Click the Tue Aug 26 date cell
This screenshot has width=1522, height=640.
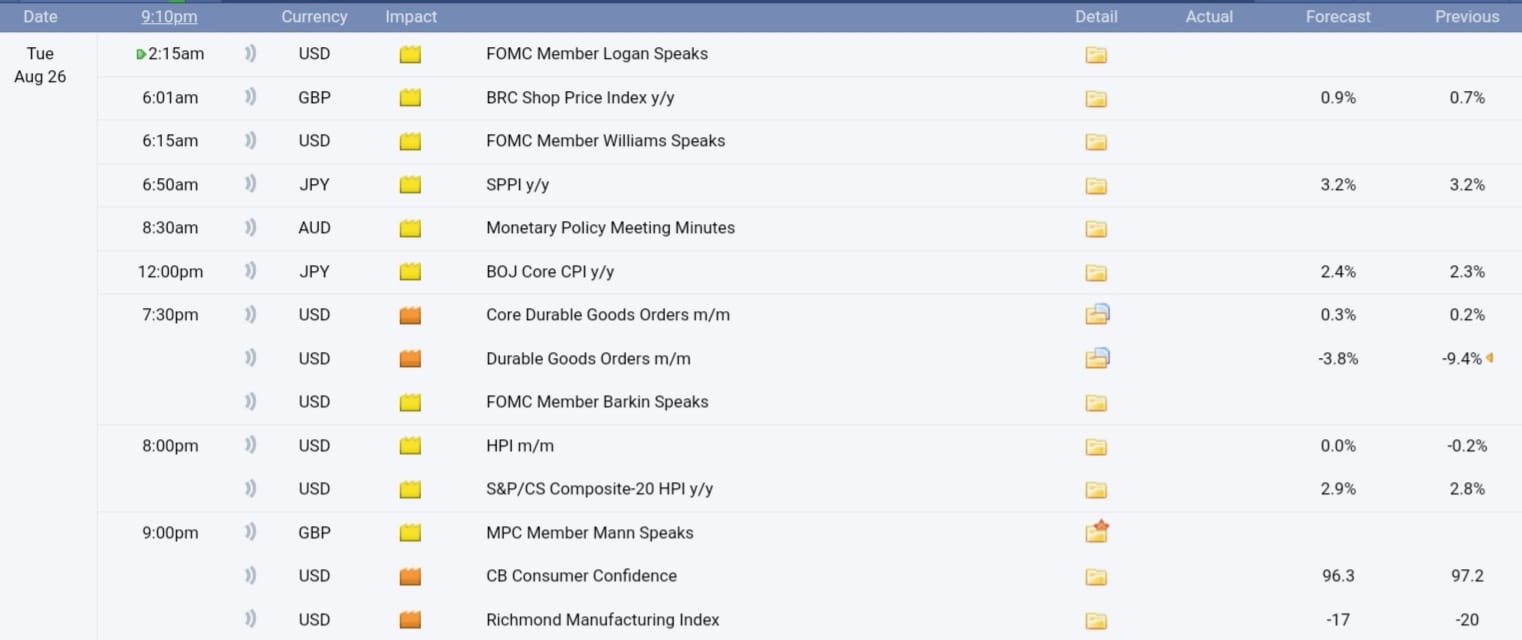point(40,65)
